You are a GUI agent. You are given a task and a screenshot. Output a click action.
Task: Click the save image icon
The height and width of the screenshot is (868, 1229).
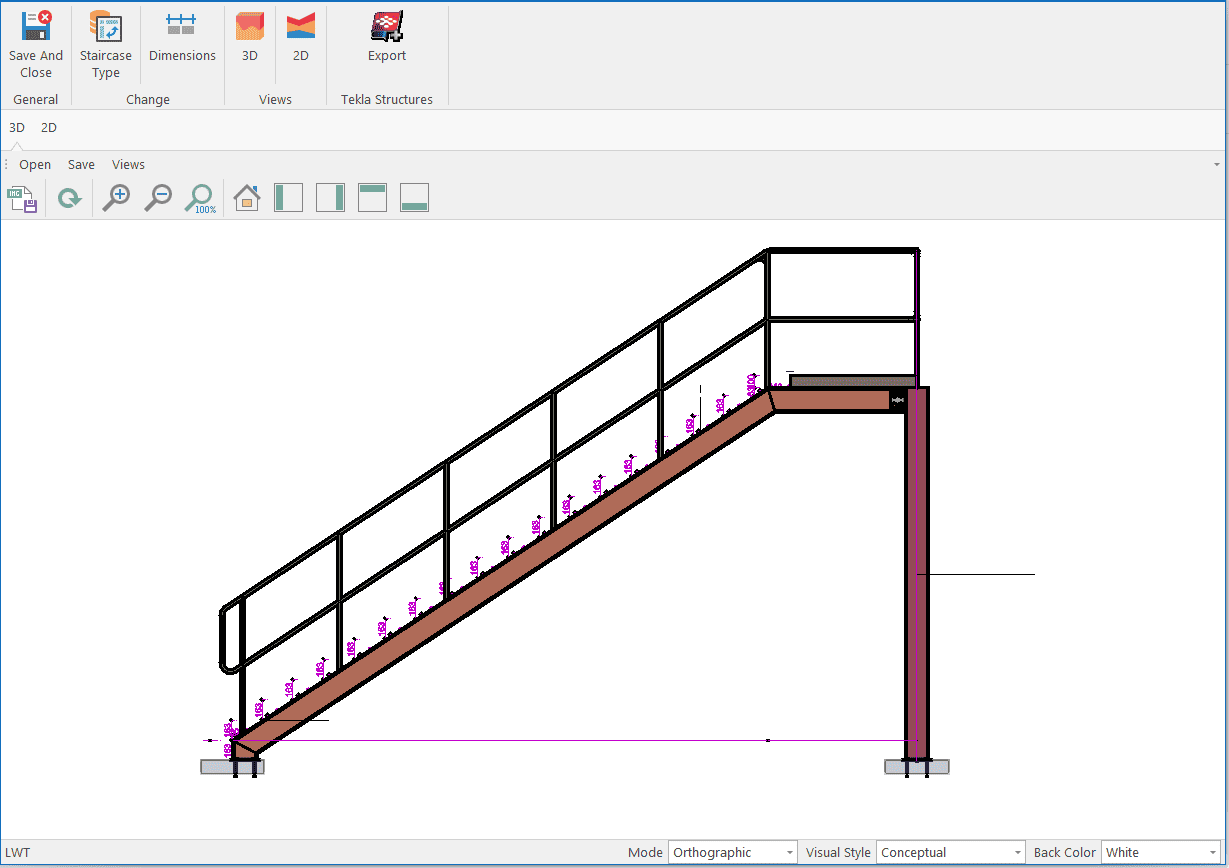click(22, 199)
